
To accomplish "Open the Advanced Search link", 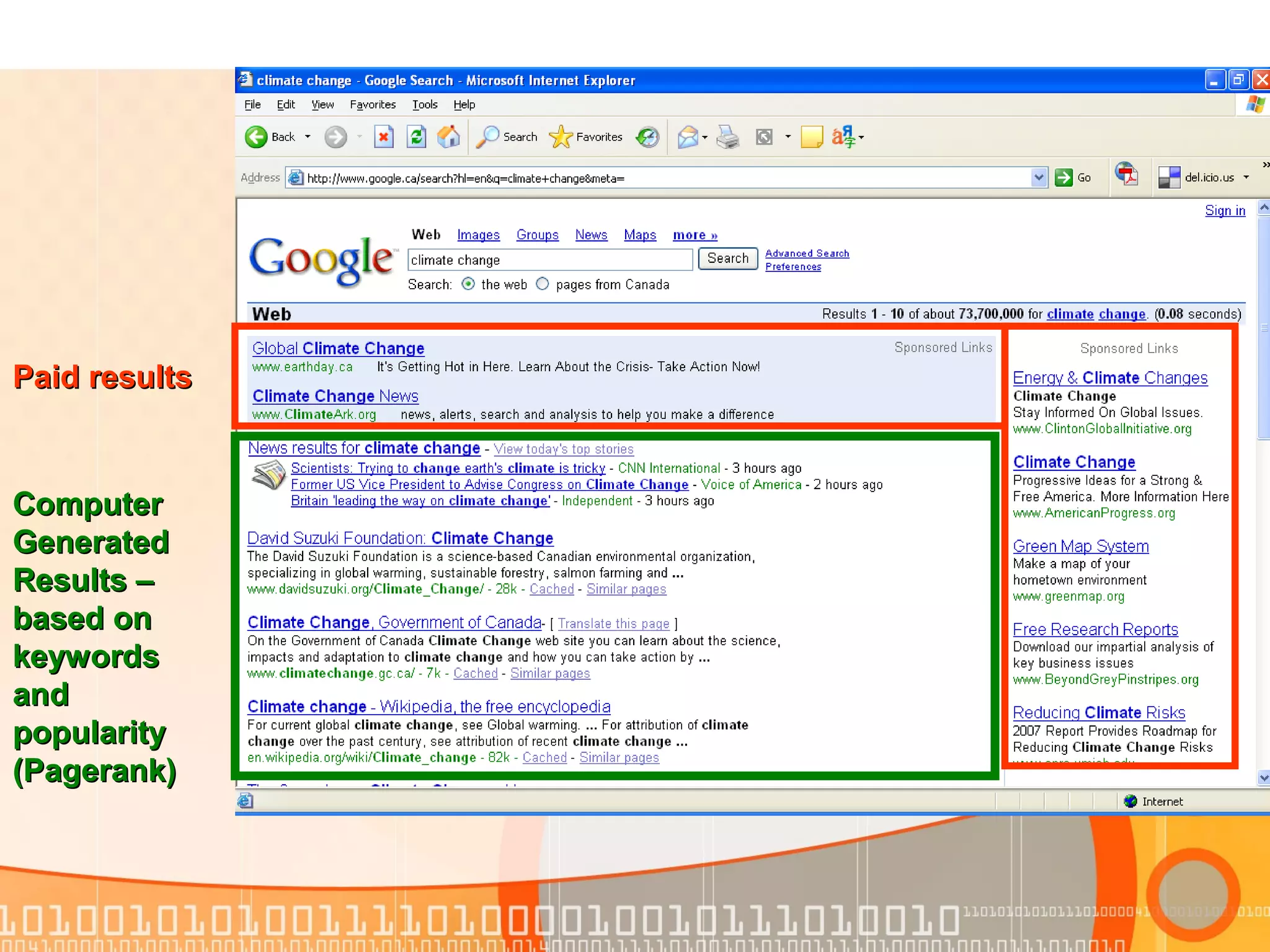I will click(807, 253).
